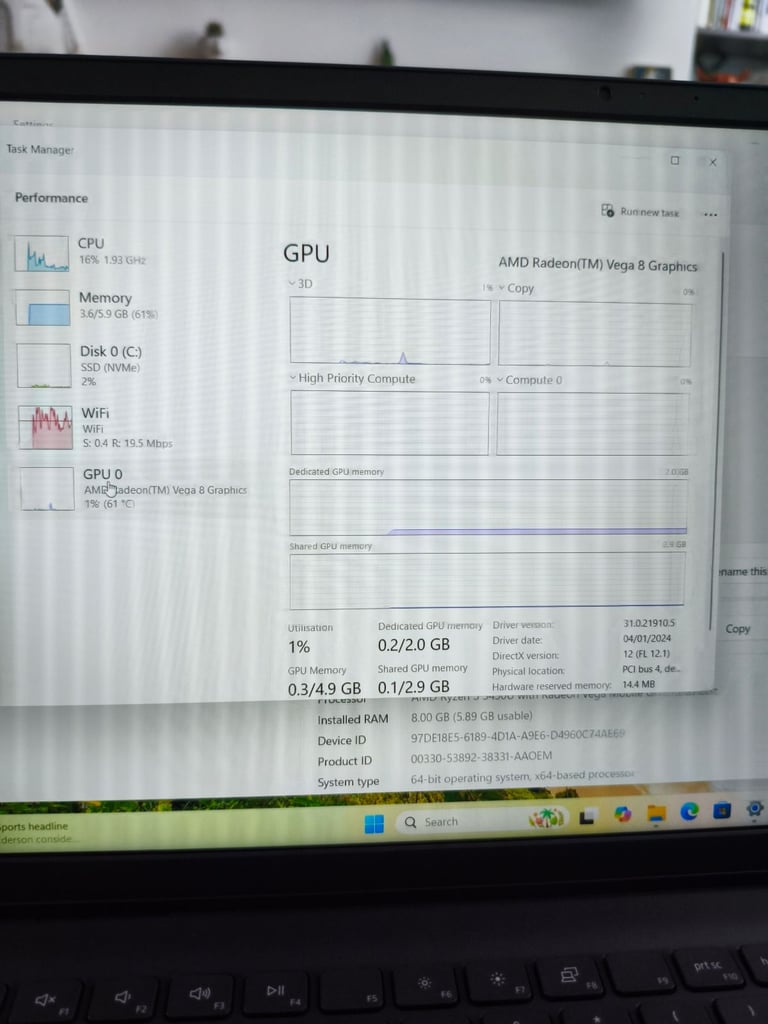The width and height of the screenshot is (768, 1024).
Task: Click 'PCI bus 4, de...' physical location
Action: 650,668
